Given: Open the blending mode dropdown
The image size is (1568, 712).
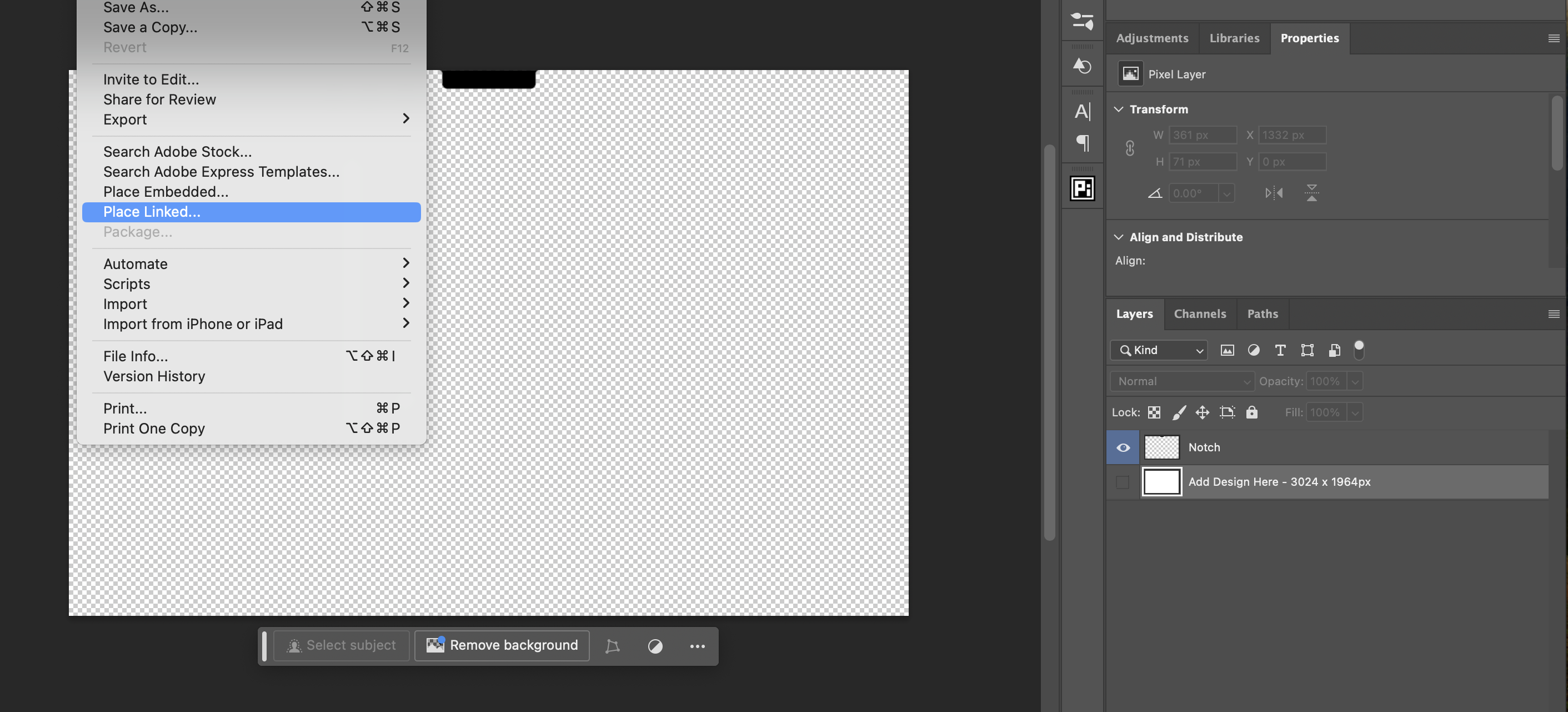Looking at the screenshot, I should pyautogui.click(x=1181, y=381).
